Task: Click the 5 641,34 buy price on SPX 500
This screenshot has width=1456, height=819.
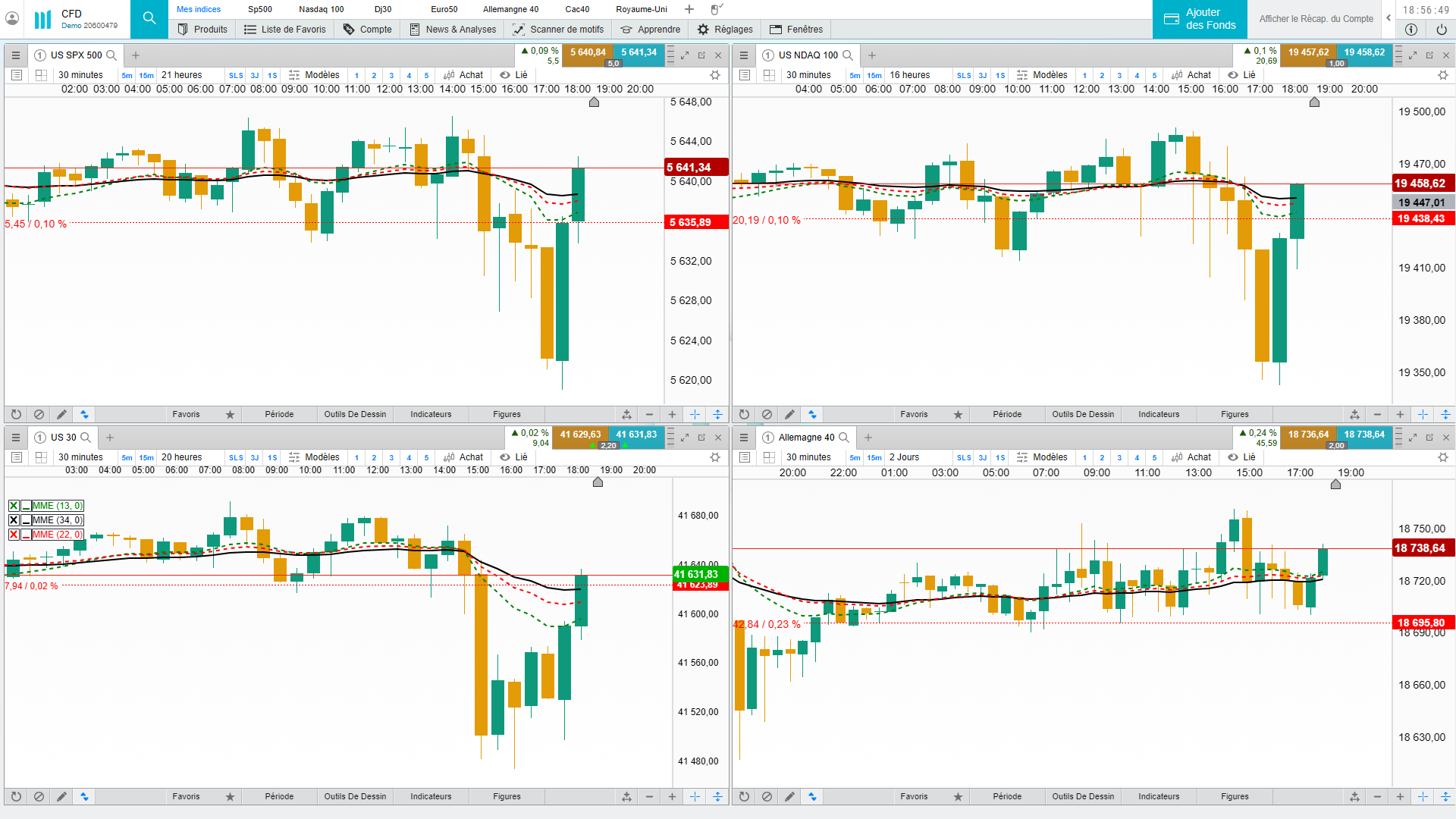Action: tap(639, 52)
